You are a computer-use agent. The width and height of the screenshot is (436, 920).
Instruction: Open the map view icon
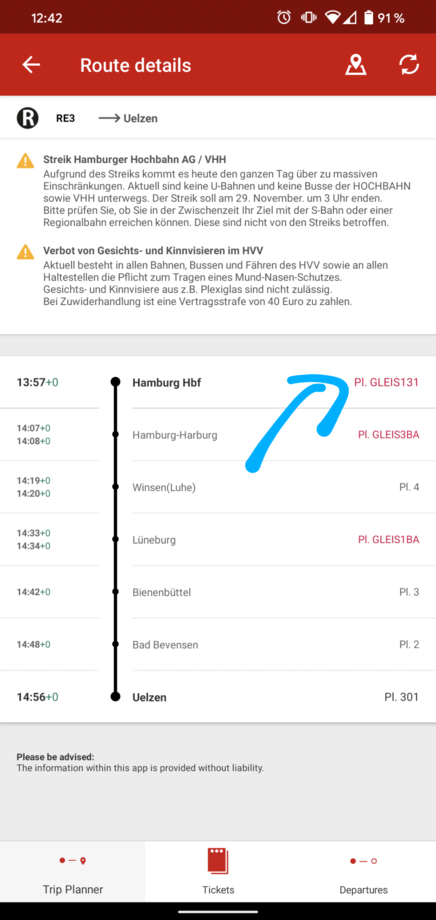tap(355, 65)
